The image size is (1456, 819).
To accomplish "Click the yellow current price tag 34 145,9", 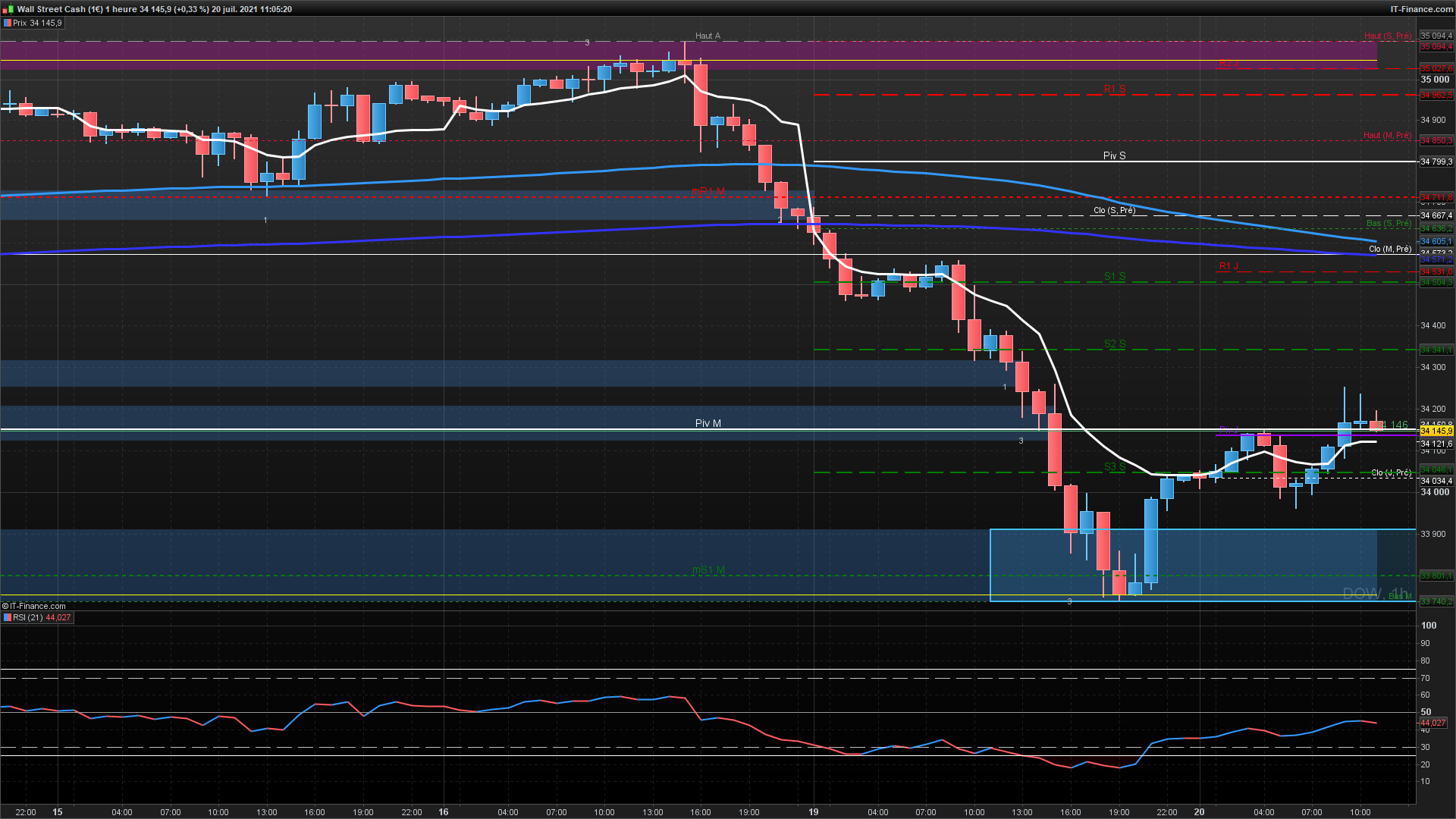I will tap(1436, 431).
